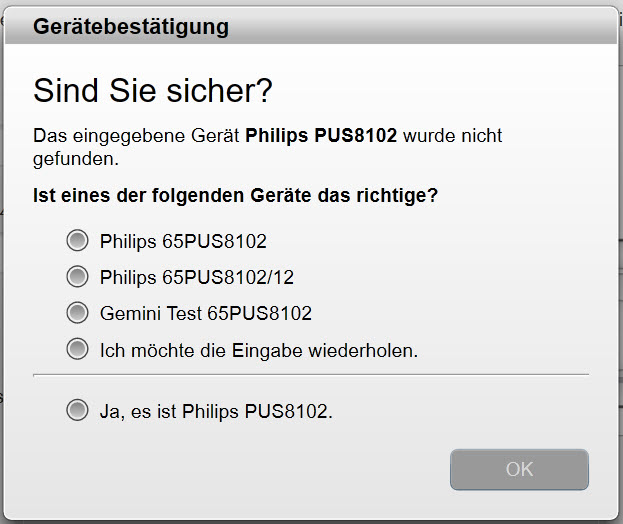Click the horizontal separator line above the last option
This screenshot has height=524, width=623.
click(x=311, y=375)
